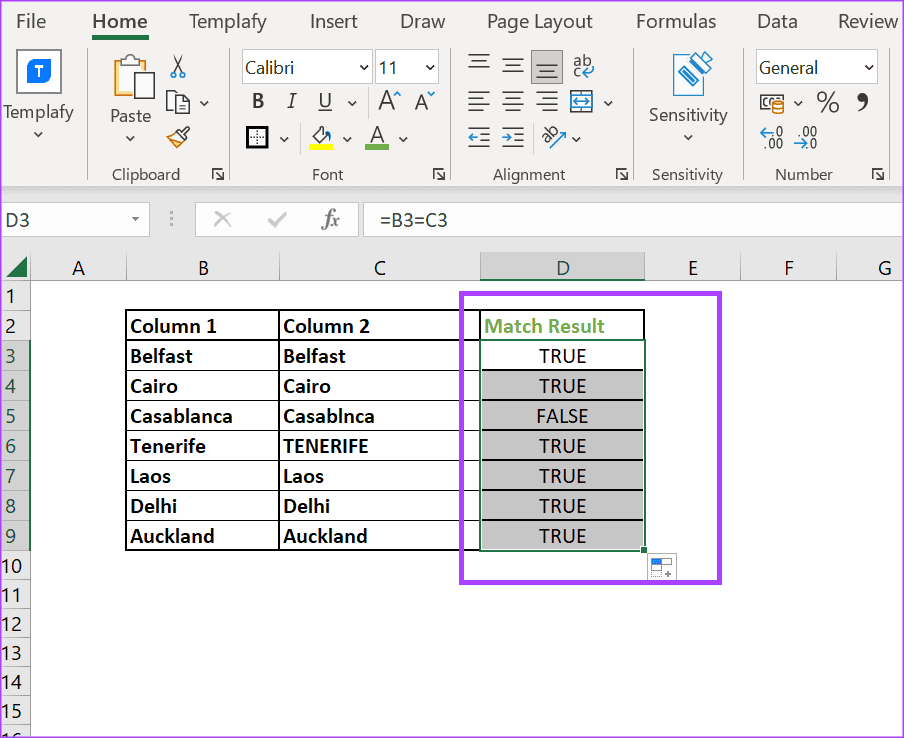The height and width of the screenshot is (738, 904).
Task: Apply green font color A
Action: tap(377, 138)
